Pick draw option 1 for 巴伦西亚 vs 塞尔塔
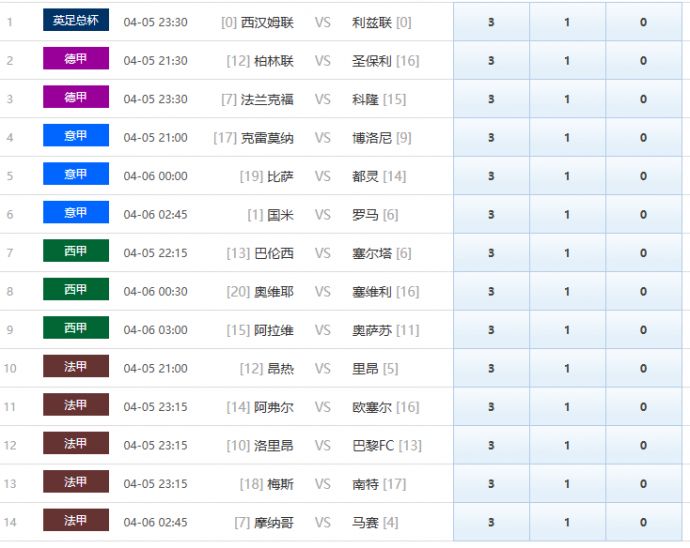The height and width of the screenshot is (548, 690). [x=567, y=253]
